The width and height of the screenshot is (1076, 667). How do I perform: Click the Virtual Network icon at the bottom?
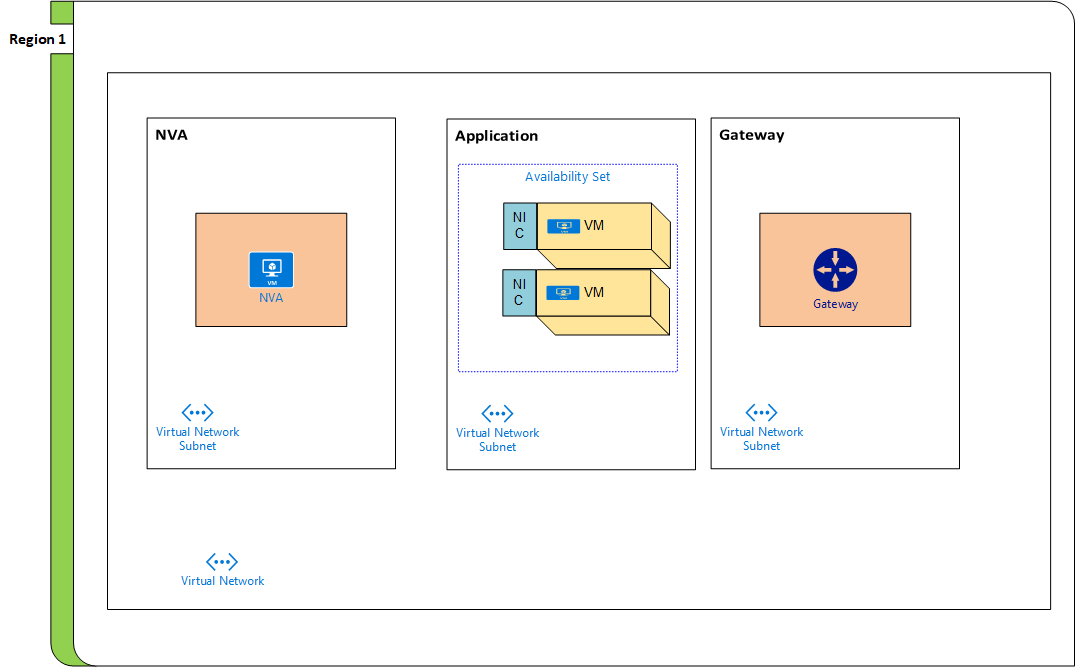(222, 561)
